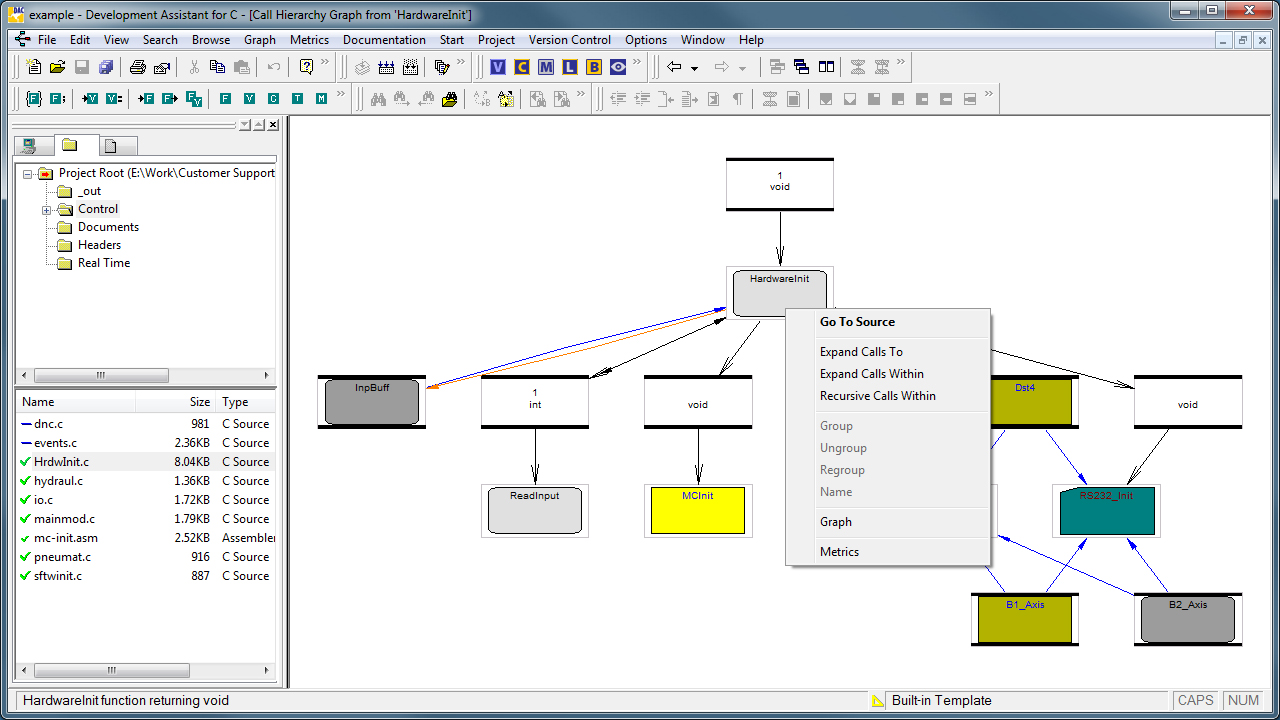Switch to the blank document tab in panel
This screenshot has width=1280, height=720.
click(x=111, y=146)
